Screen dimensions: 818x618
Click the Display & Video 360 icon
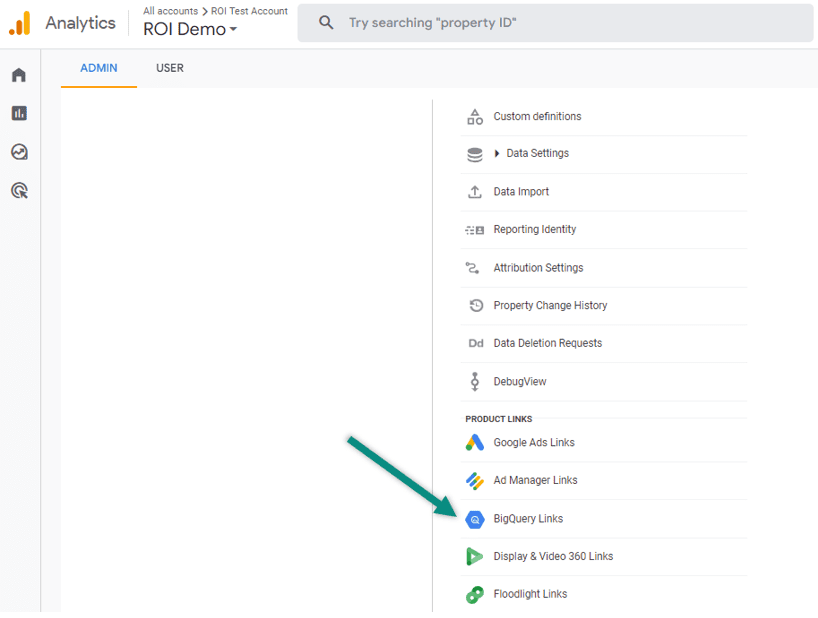[x=474, y=557]
